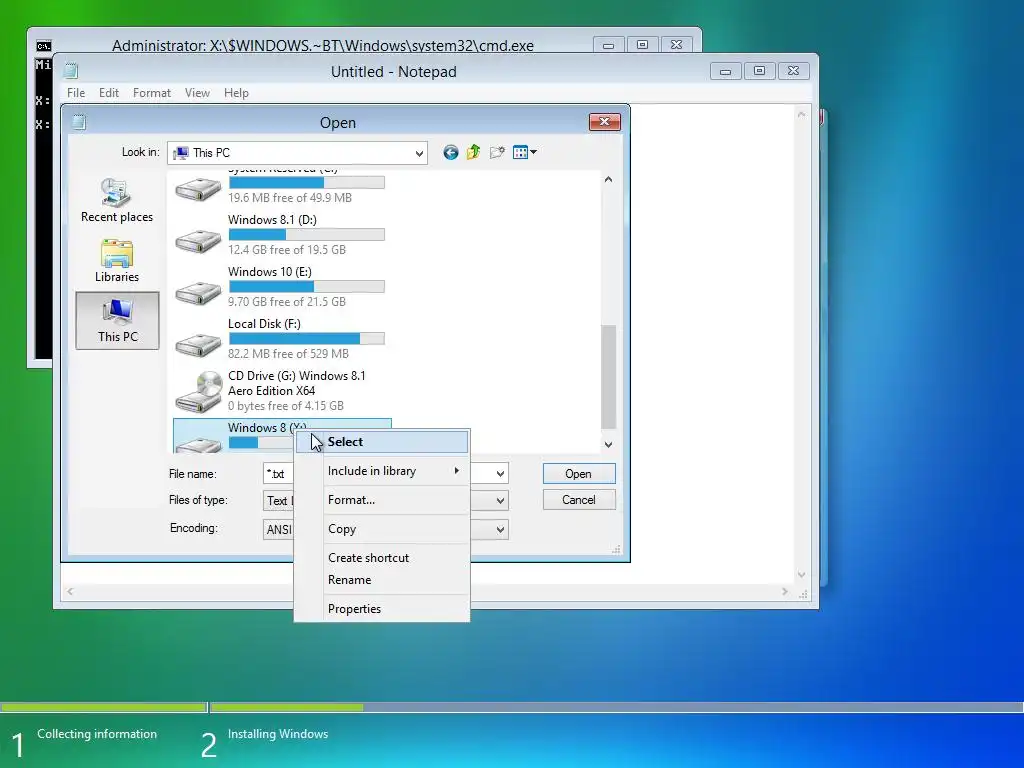Click the Cancel button in the dialog
Viewport: 1024px width, 768px height.
click(x=579, y=500)
